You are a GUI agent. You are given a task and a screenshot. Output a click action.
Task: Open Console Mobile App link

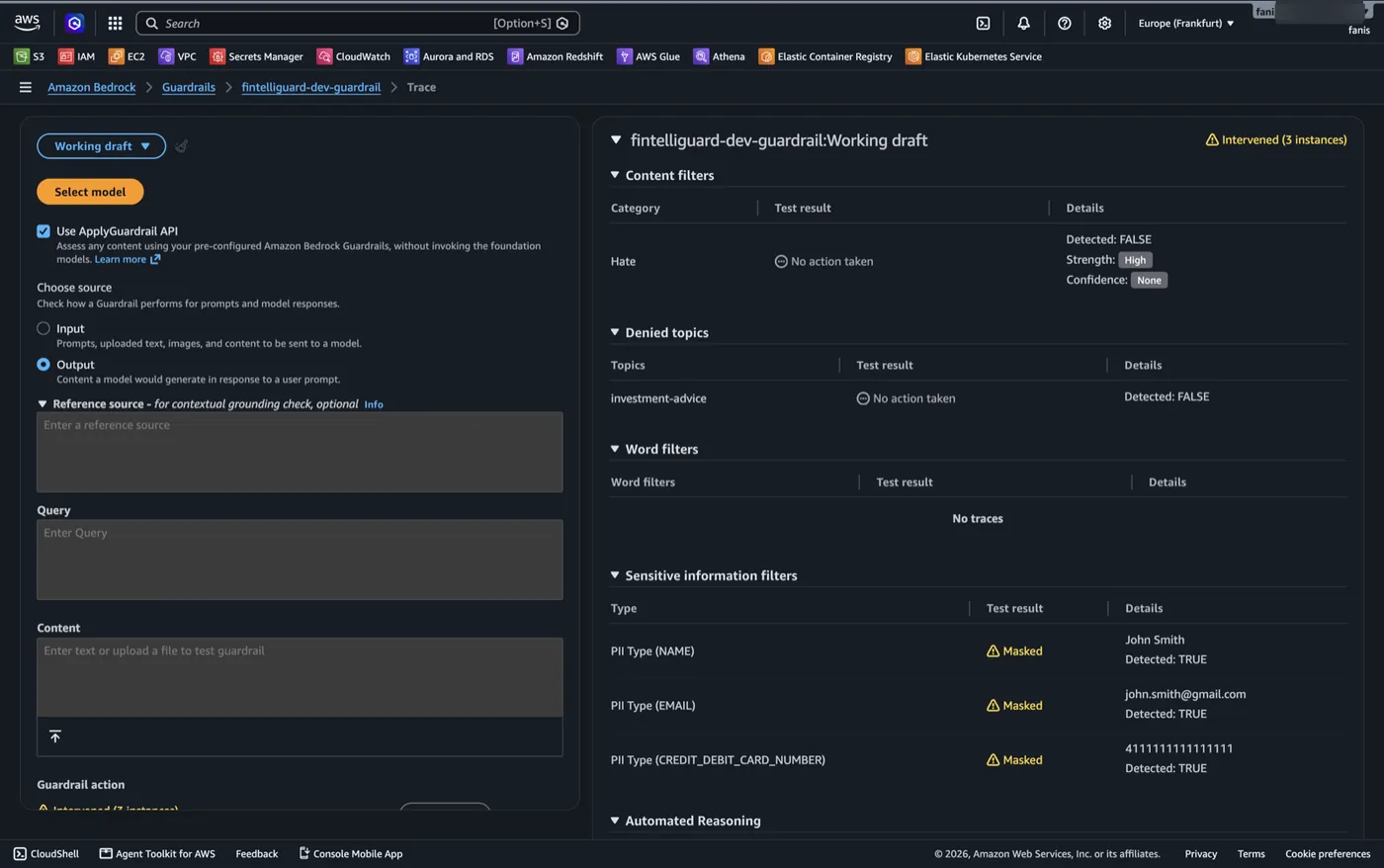[x=351, y=853]
